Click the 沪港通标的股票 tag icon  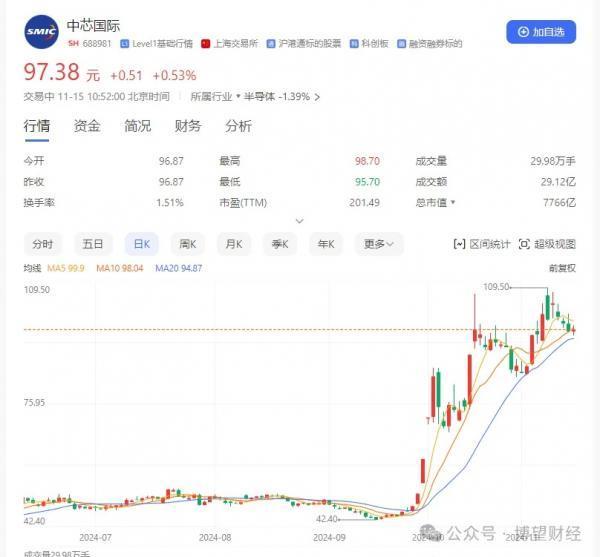click(271, 44)
